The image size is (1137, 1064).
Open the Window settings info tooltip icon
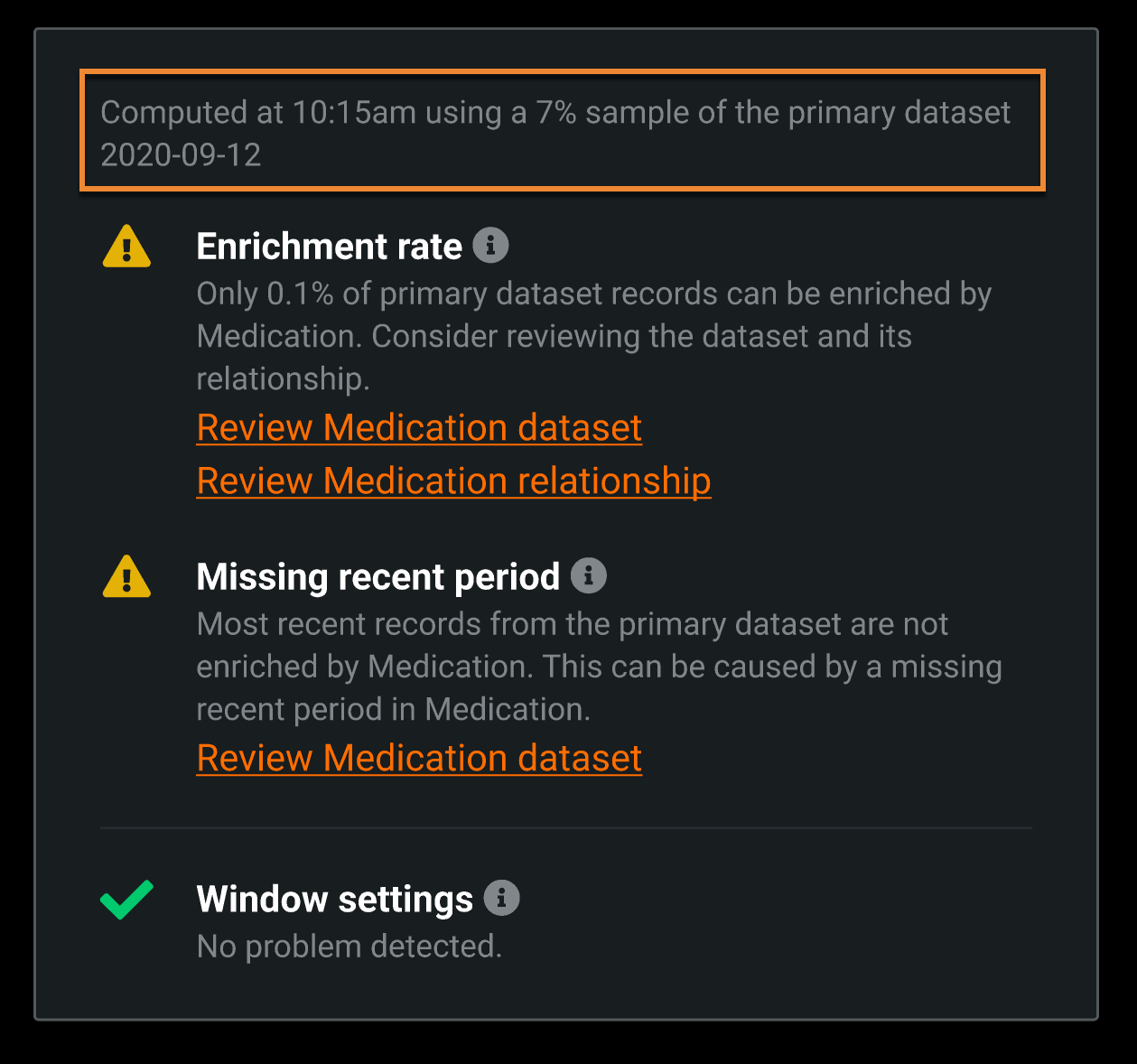(501, 898)
